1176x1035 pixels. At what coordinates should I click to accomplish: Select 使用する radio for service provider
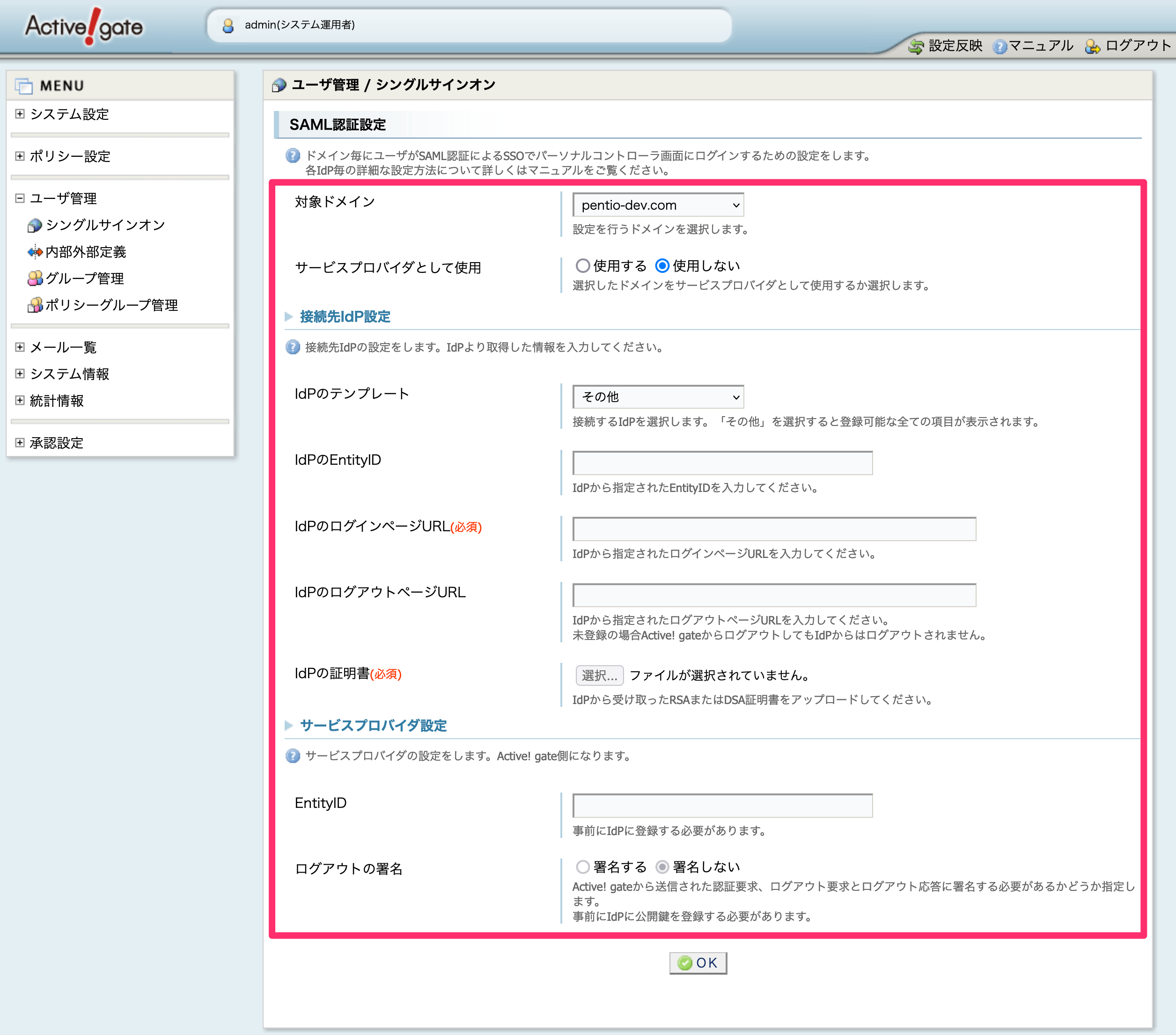[x=583, y=266]
